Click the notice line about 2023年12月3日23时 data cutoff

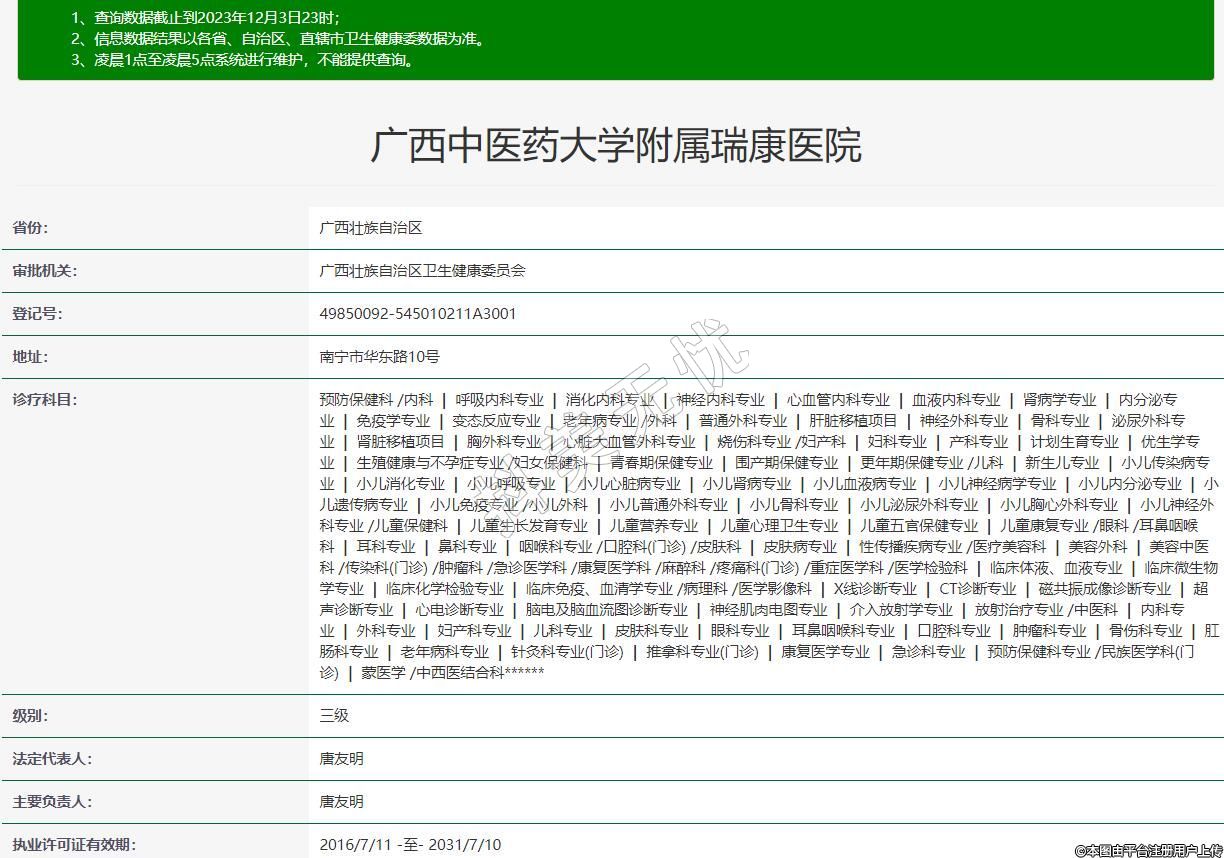[x=205, y=18]
